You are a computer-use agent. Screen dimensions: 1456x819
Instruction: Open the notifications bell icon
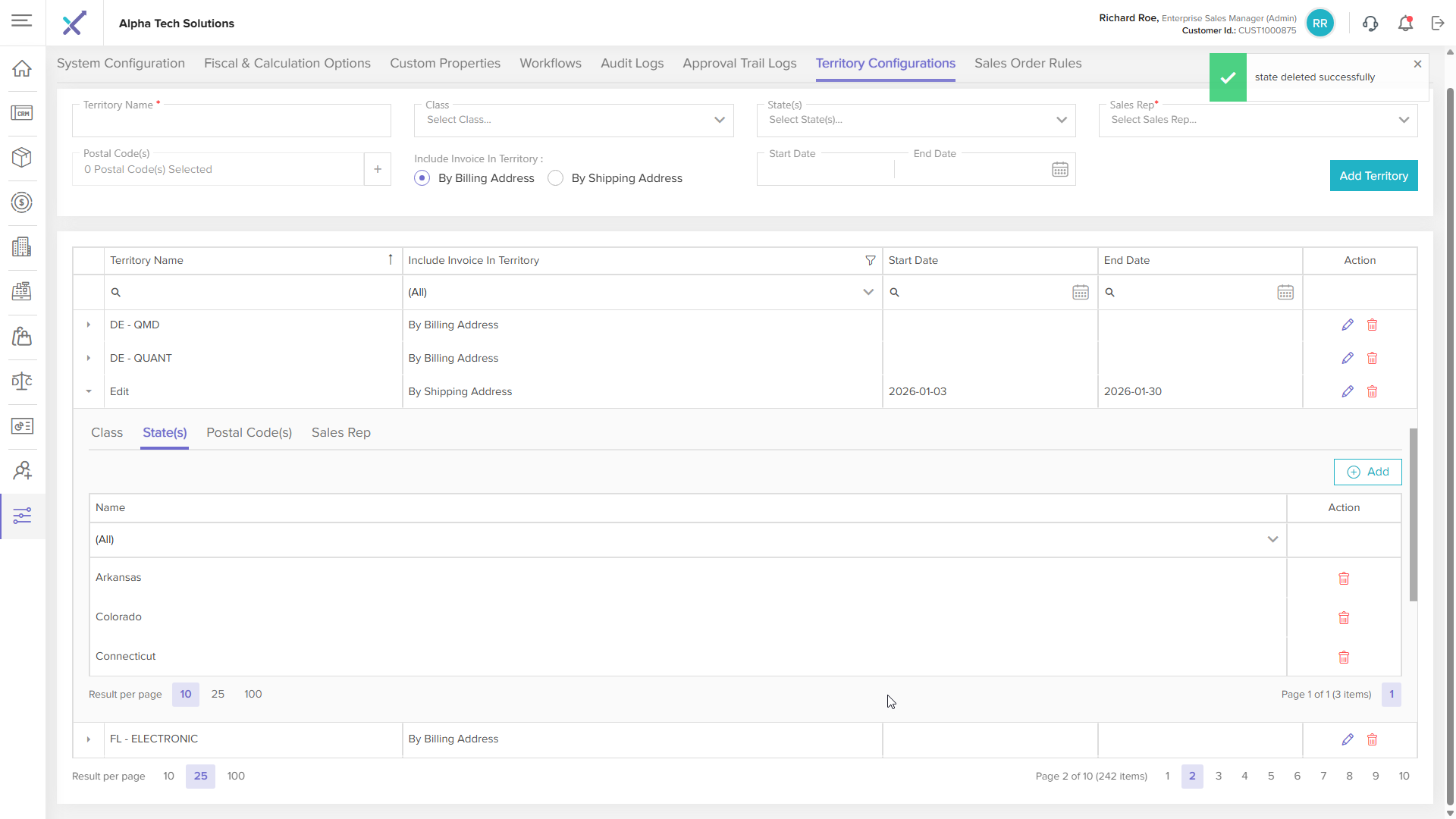coord(1405,24)
